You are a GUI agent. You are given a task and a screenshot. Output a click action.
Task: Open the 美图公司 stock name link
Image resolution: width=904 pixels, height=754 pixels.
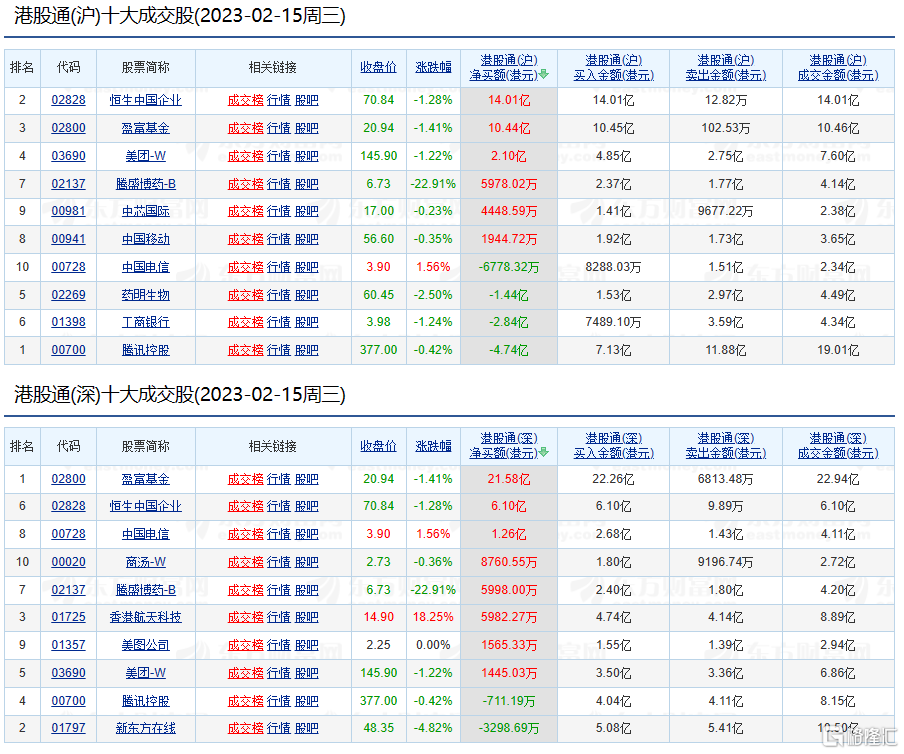tap(145, 644)
